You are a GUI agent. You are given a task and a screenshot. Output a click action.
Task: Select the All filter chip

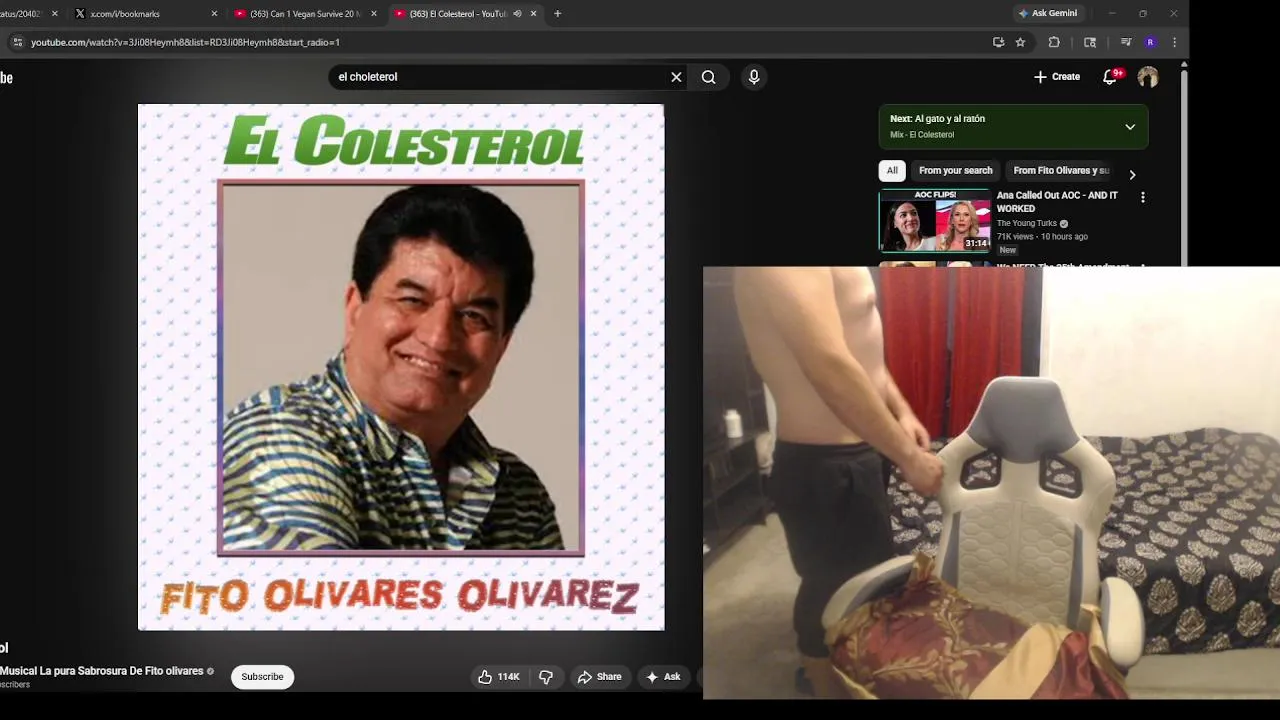coord(892,170)
